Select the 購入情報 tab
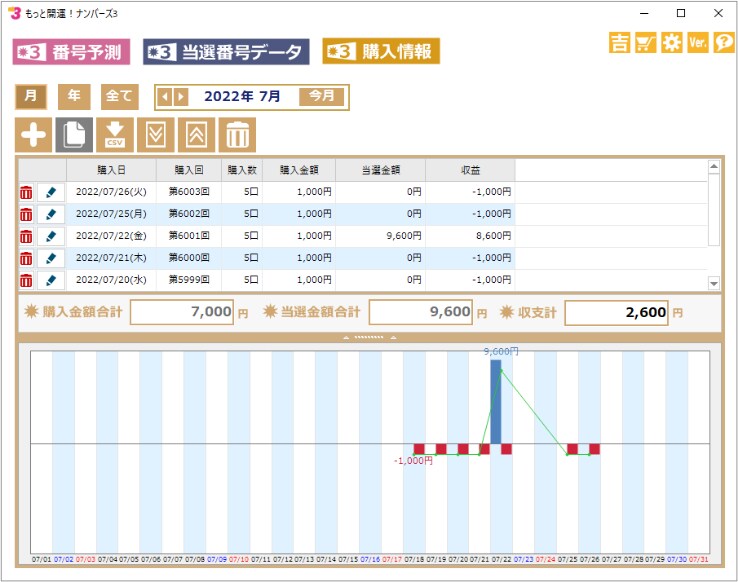Image resolution: width=738 pixels, height=582 pixels. (x=381, y=51)
